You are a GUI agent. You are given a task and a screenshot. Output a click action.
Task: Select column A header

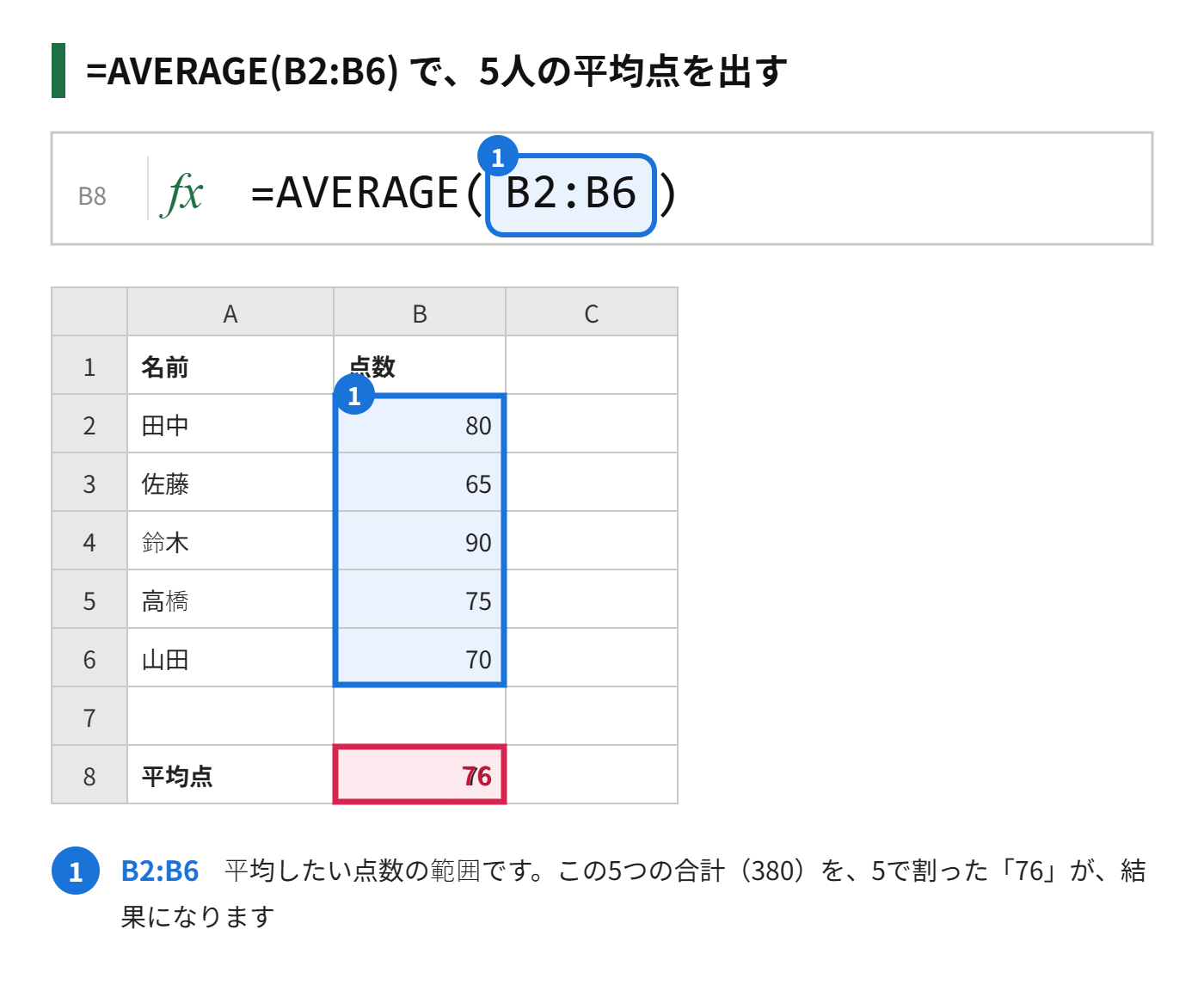(x=230, y=312)
